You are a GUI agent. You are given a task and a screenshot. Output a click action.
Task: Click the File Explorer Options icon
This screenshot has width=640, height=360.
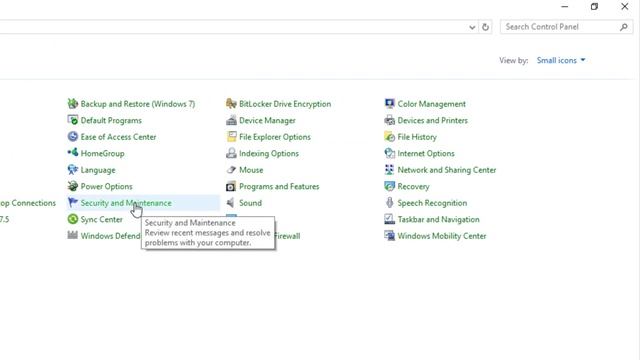click(231, 137)
